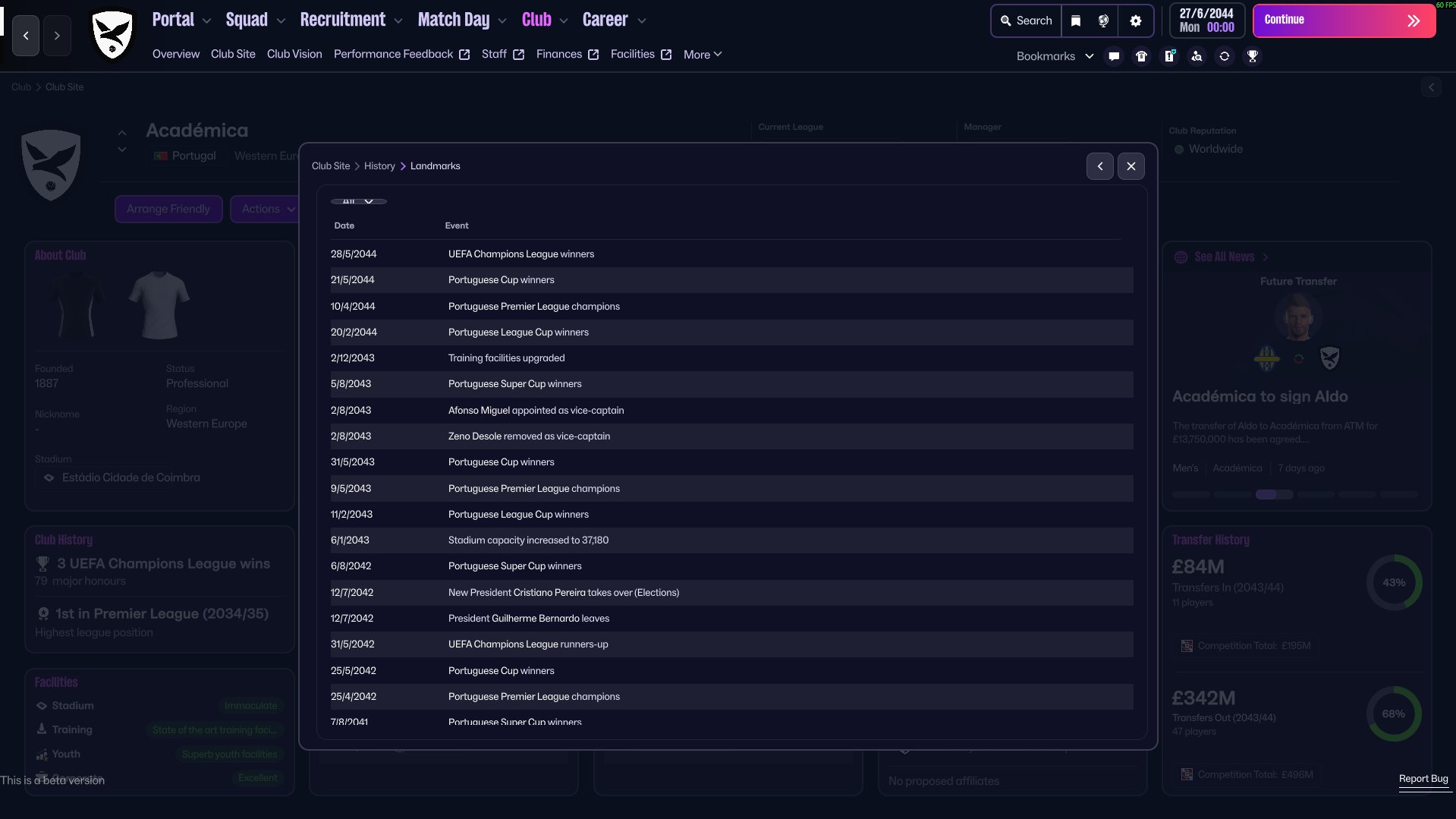Click Club in page breadcrumb
The image size is (1456, 819).
[21, 87]
